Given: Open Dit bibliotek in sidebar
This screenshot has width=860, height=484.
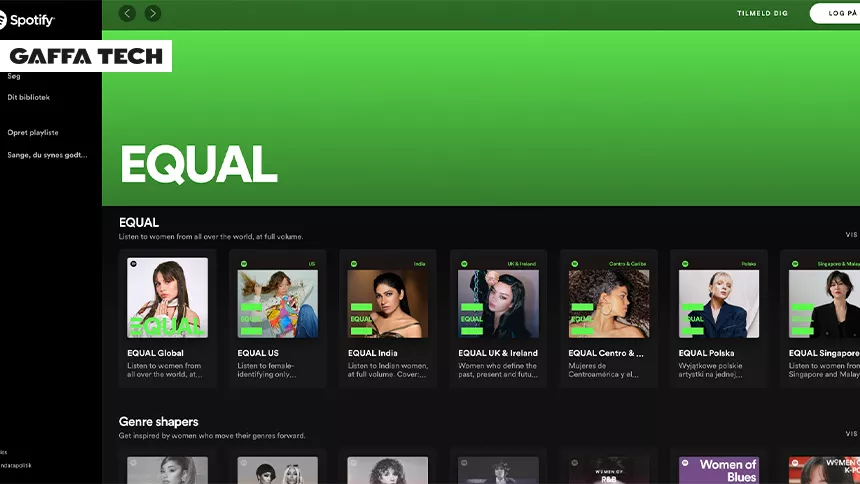Looking at the screenshot, I should [29, 97].
